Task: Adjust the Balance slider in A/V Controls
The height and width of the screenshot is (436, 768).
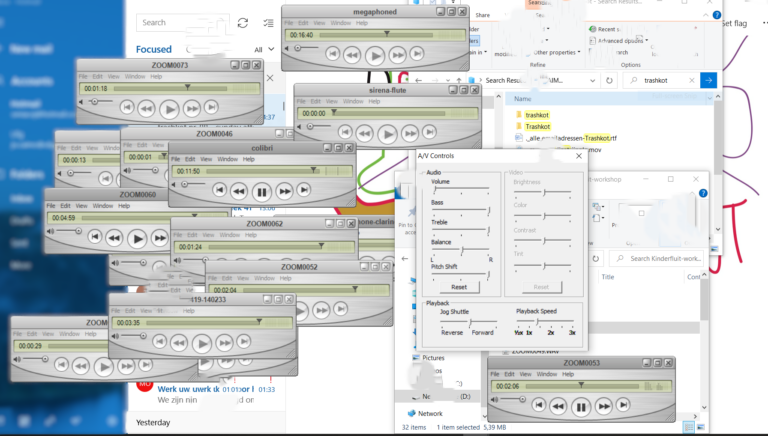Action: (461, 250)
